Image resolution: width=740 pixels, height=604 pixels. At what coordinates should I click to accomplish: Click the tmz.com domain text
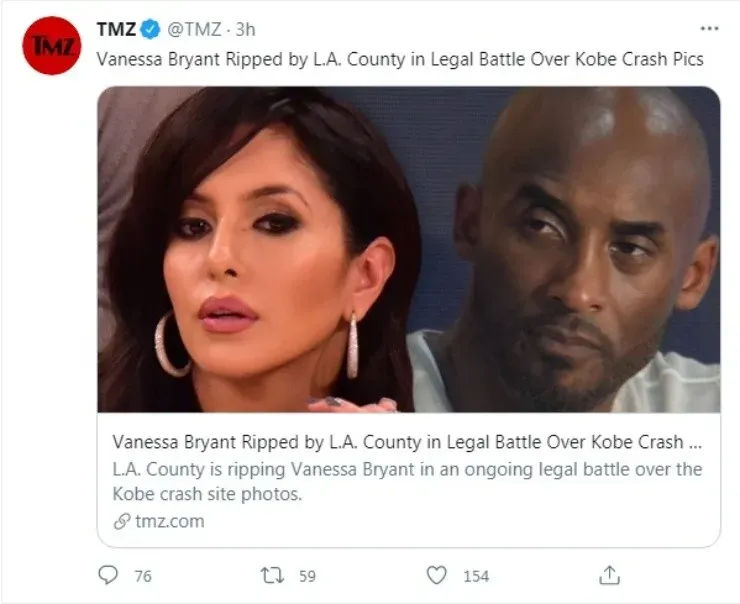(x=170, y=521)
